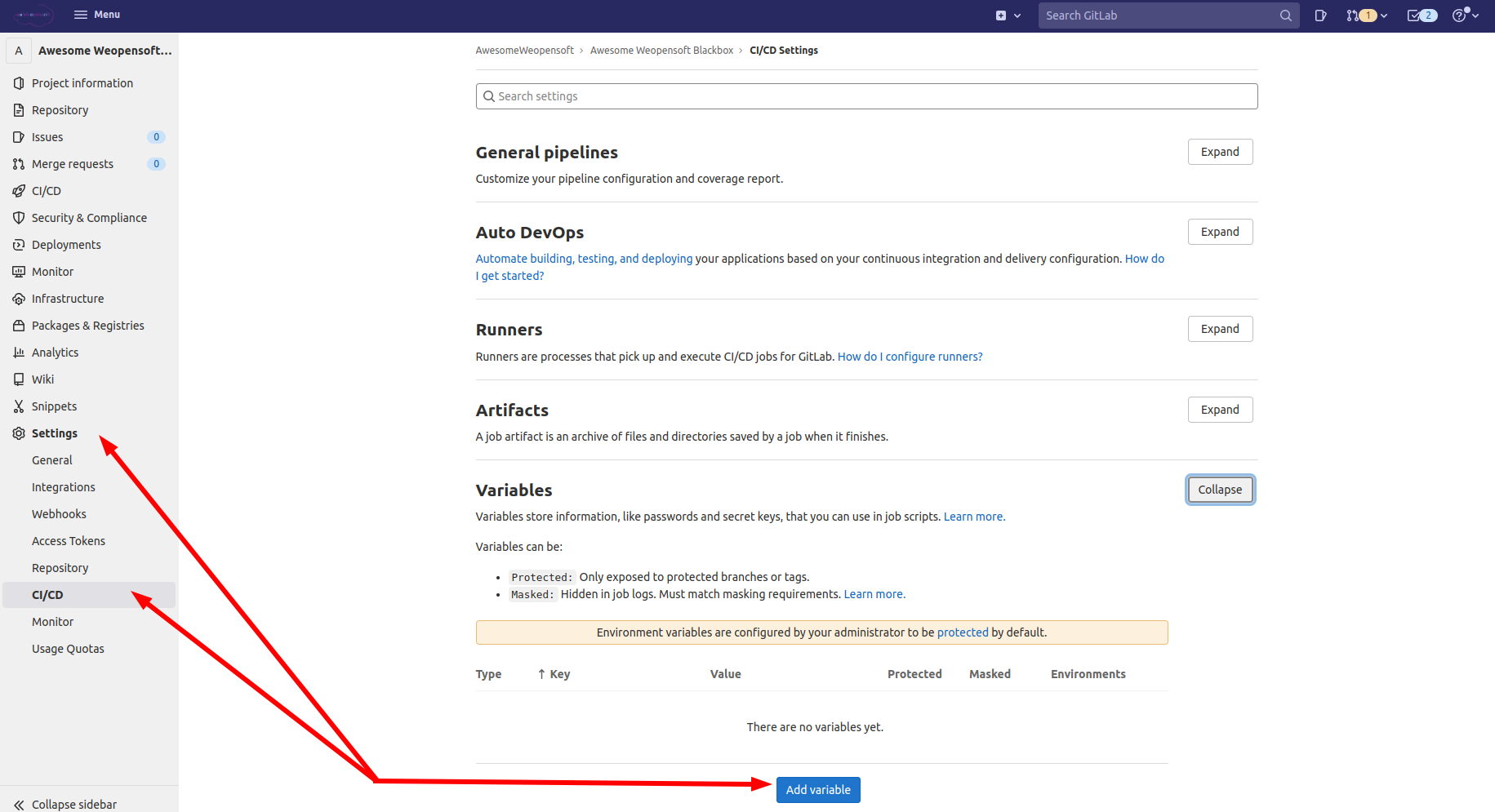The height and width of the screenshot is (812, 1495).
Task: Expand the merge requests dropdown arrow in top bar
Action: tap(1384, 16)
